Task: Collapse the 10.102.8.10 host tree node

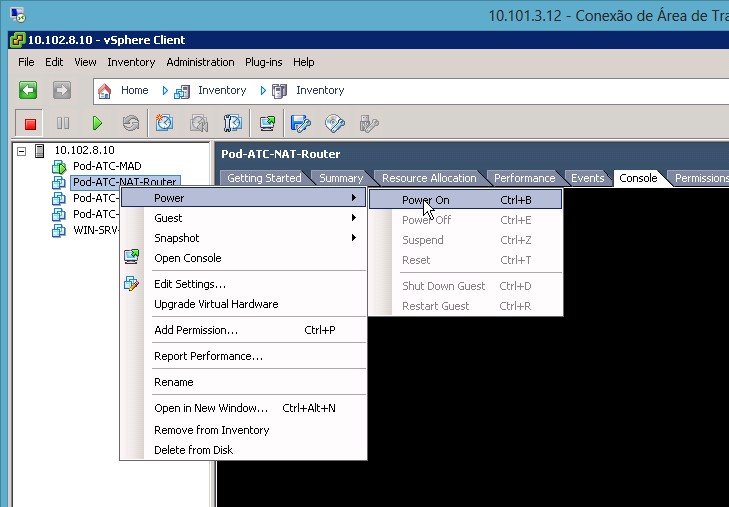Action: click(22, 150)
